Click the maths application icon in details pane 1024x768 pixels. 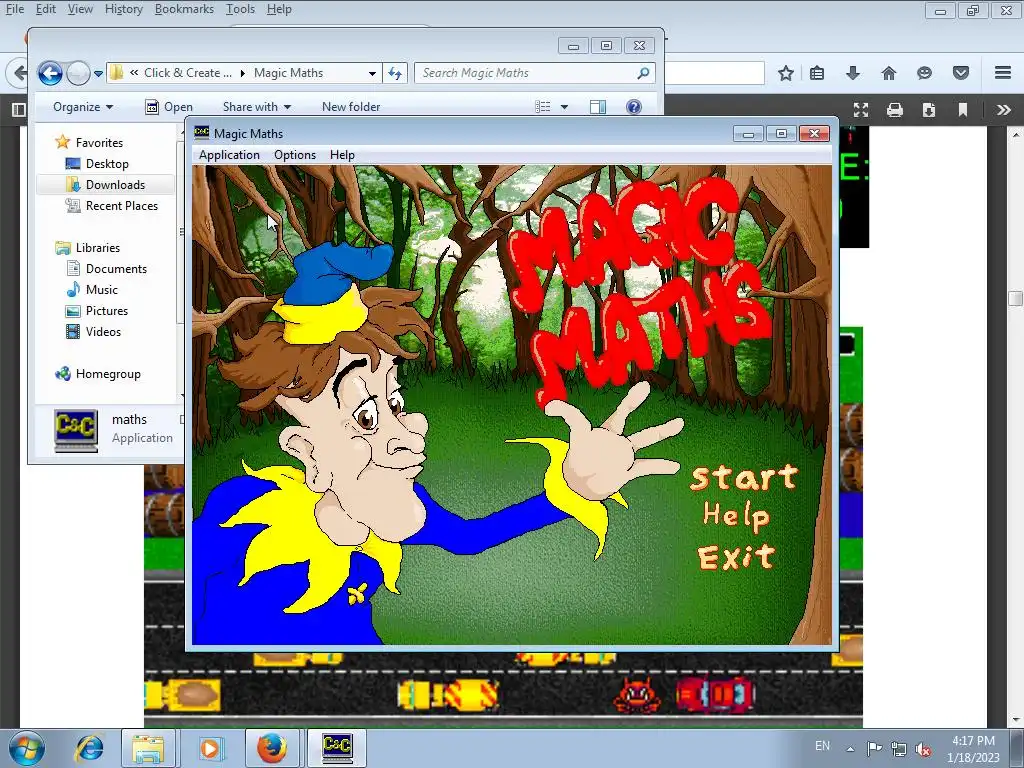(76, 430)
